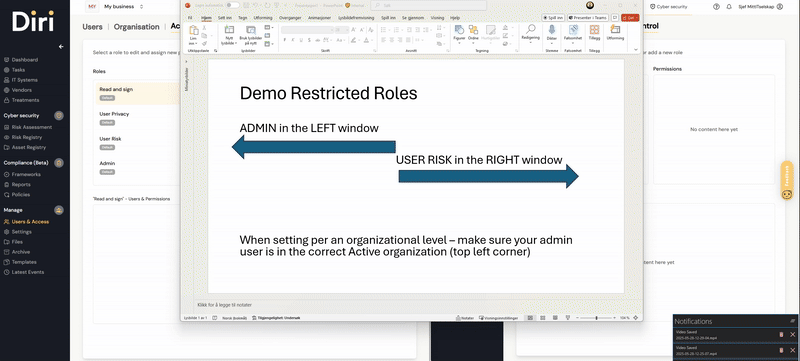Collapse the Diri sidebar with arrow
Image resolution: width=800 pixels, height=361 pixels.
(61, 46)
